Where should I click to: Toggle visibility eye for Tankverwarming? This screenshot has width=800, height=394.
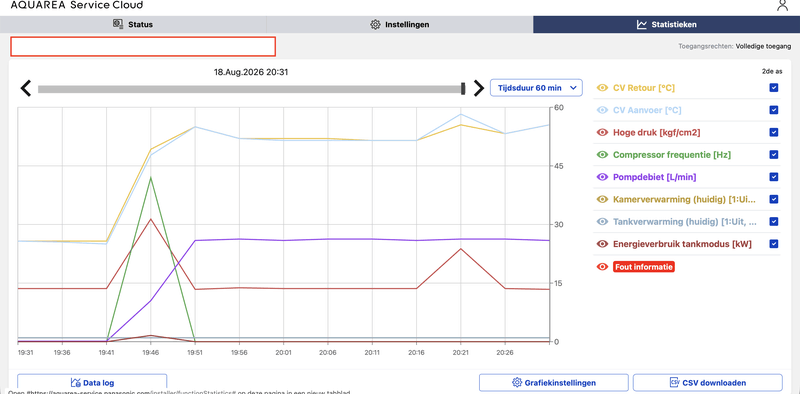click(603, 221)
